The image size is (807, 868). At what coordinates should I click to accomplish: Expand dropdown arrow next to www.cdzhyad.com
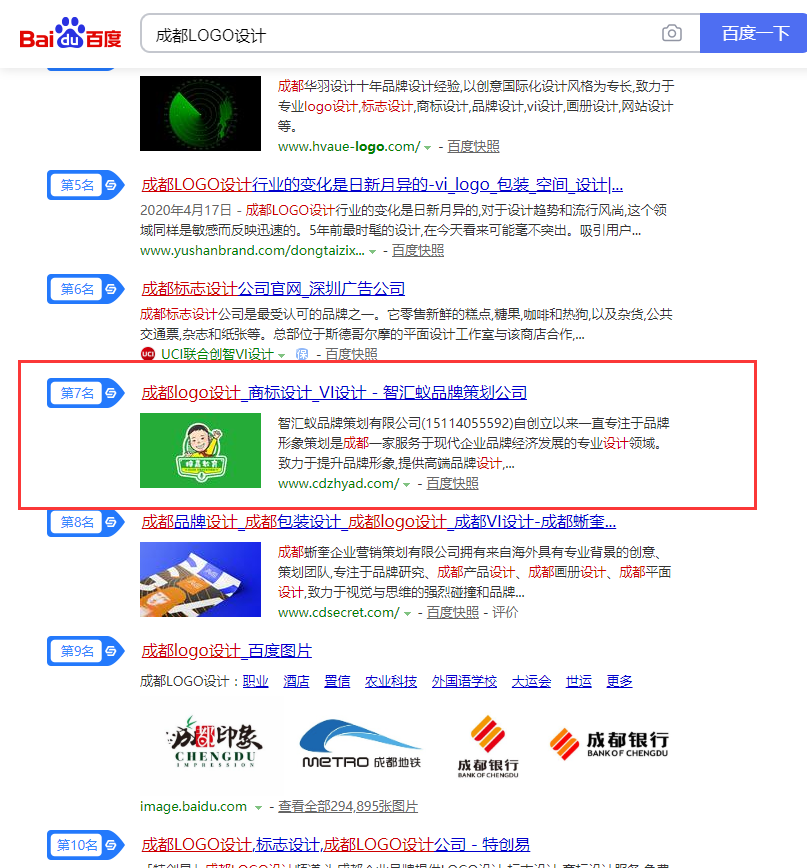coord(407,484)
